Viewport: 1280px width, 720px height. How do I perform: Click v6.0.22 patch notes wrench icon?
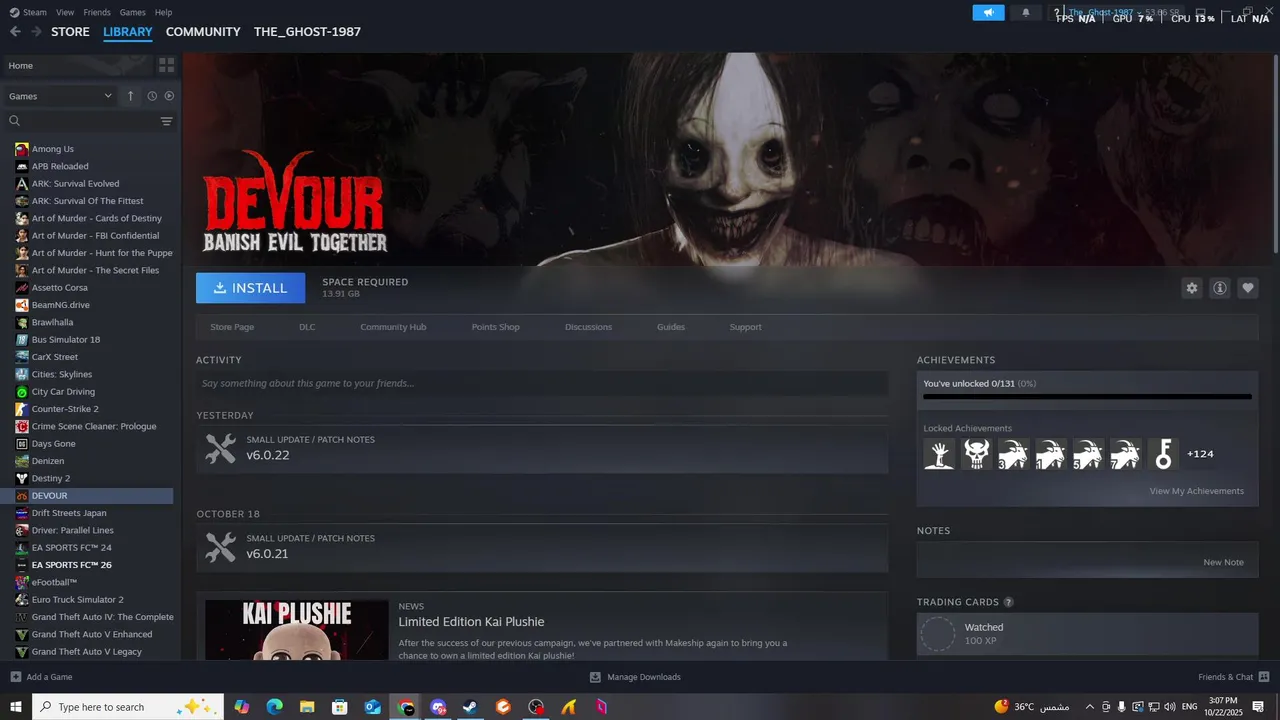click(220, 448)
